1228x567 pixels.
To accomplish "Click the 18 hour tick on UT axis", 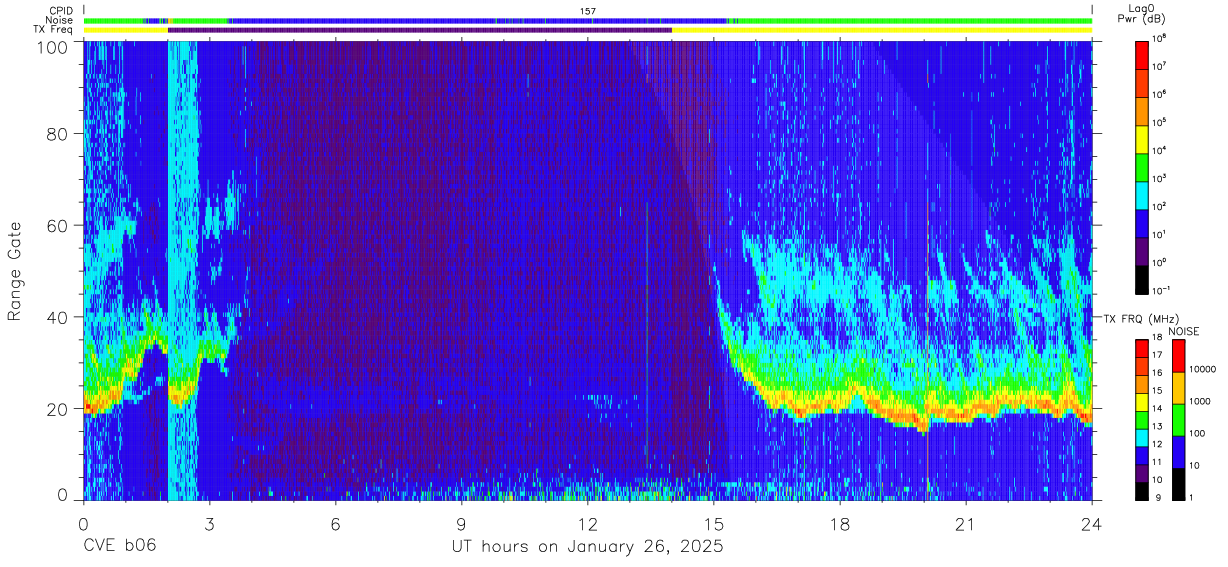I will tap(840, 523).
